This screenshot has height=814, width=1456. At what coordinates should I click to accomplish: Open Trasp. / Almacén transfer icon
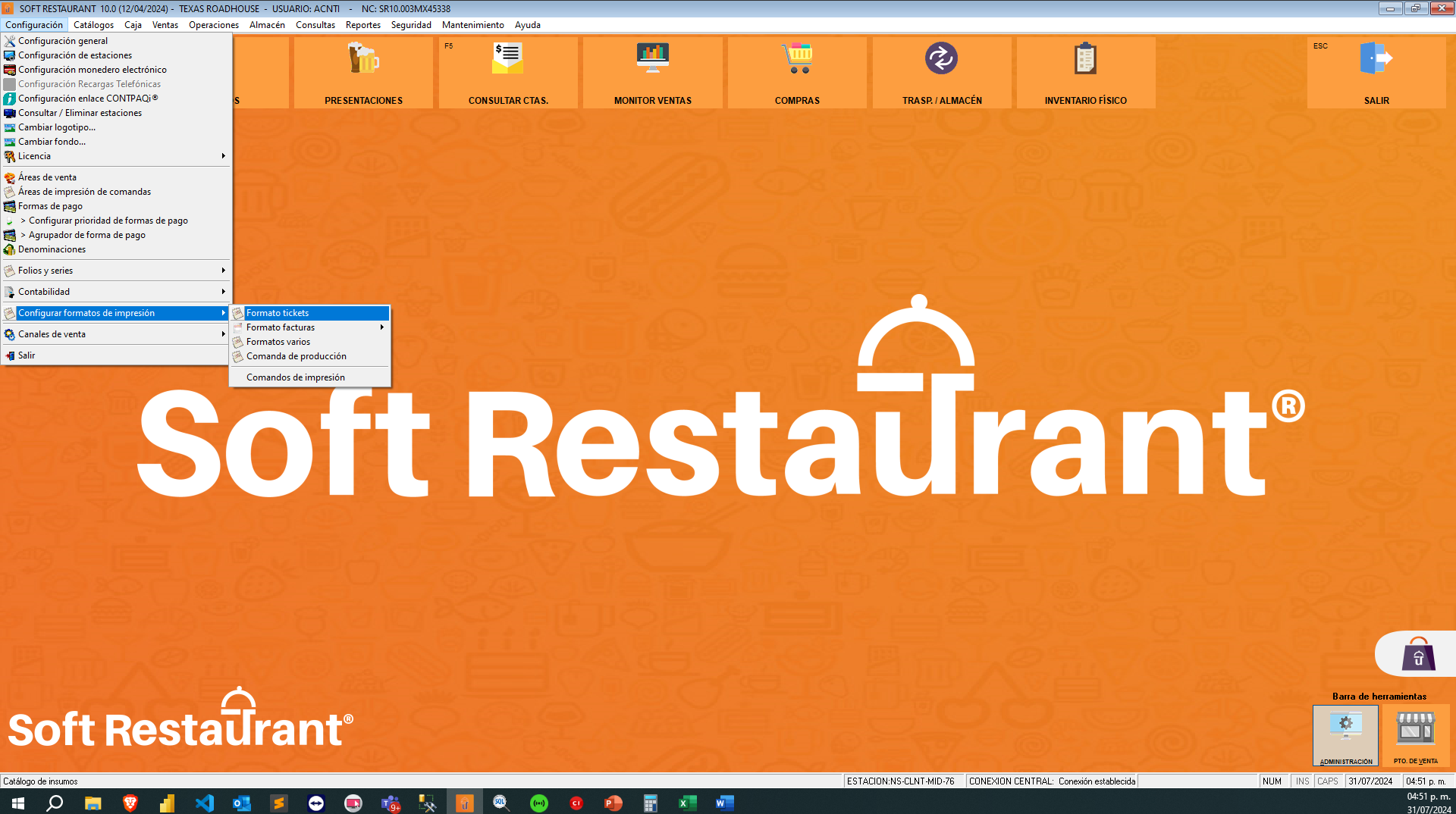pyautogui.click(x=942, y=73)
